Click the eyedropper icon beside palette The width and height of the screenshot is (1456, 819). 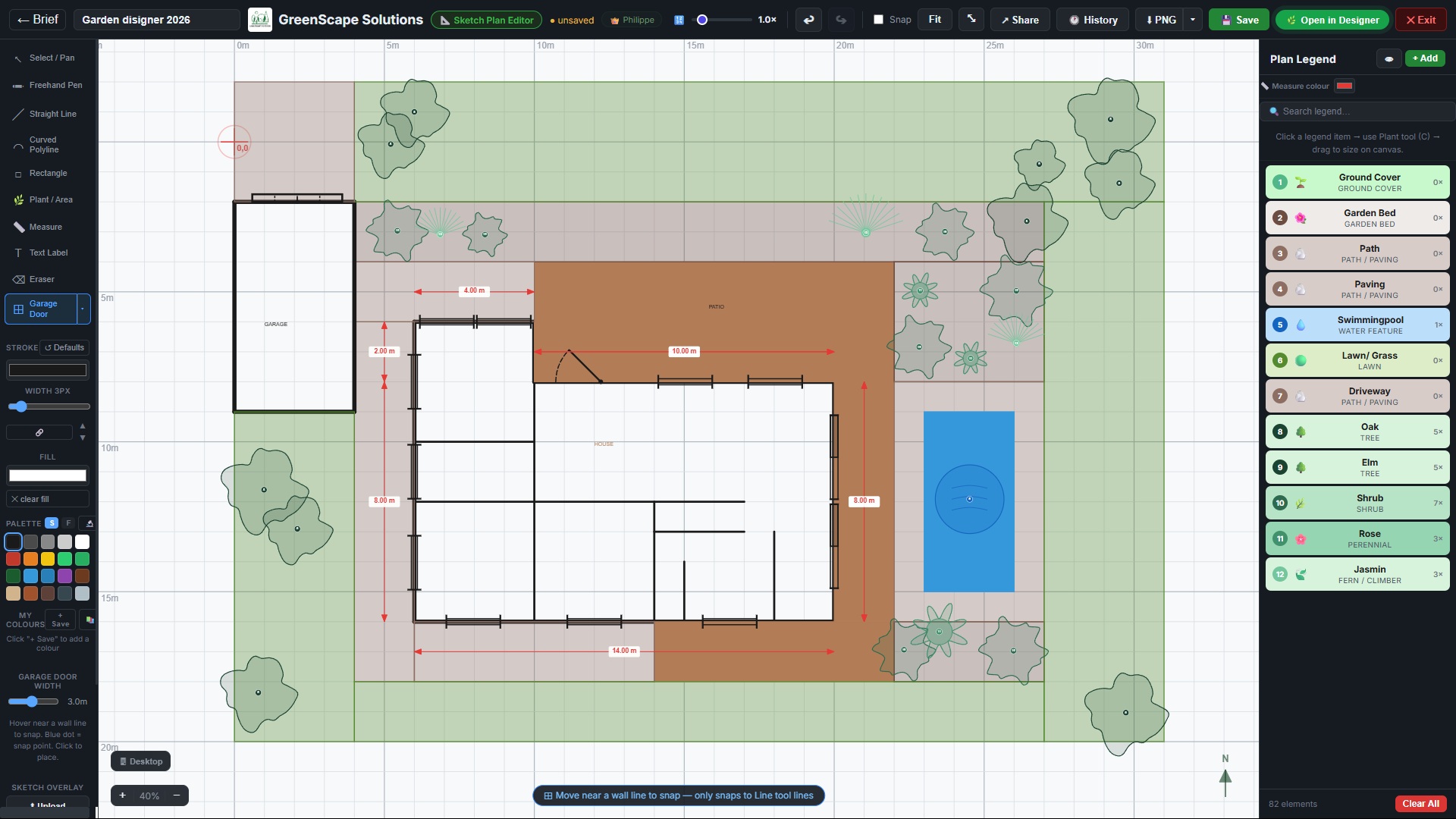tap(89, 523)
